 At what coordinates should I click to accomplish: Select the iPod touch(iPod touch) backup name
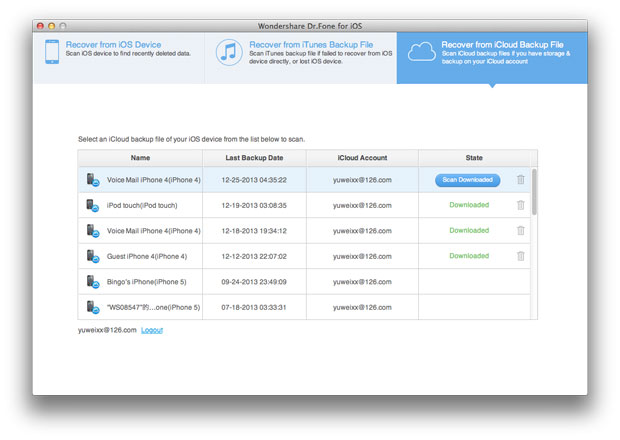(x=142, y=206)
